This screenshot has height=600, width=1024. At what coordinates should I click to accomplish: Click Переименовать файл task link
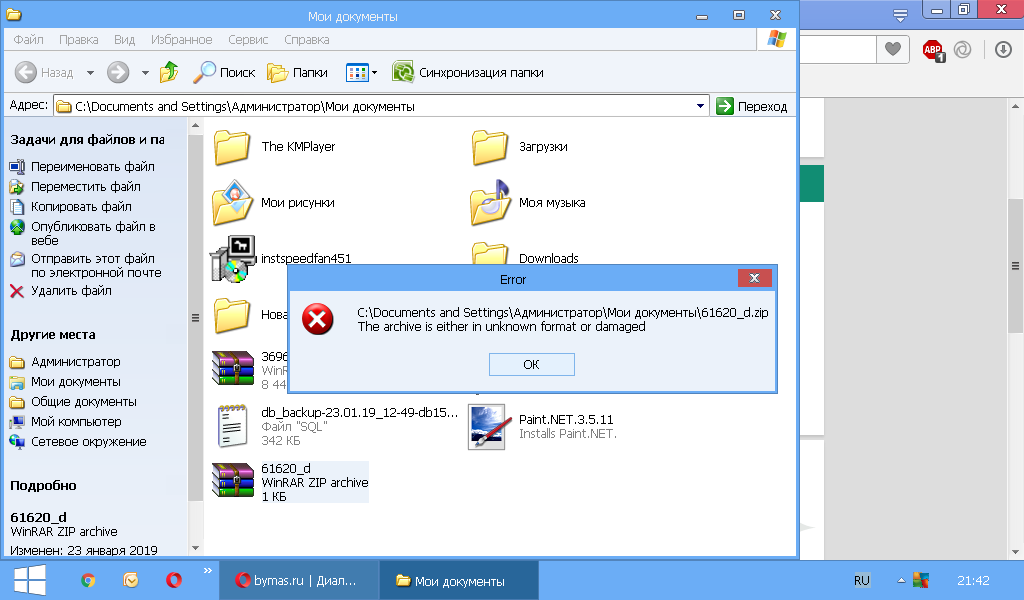pos(92,167)
